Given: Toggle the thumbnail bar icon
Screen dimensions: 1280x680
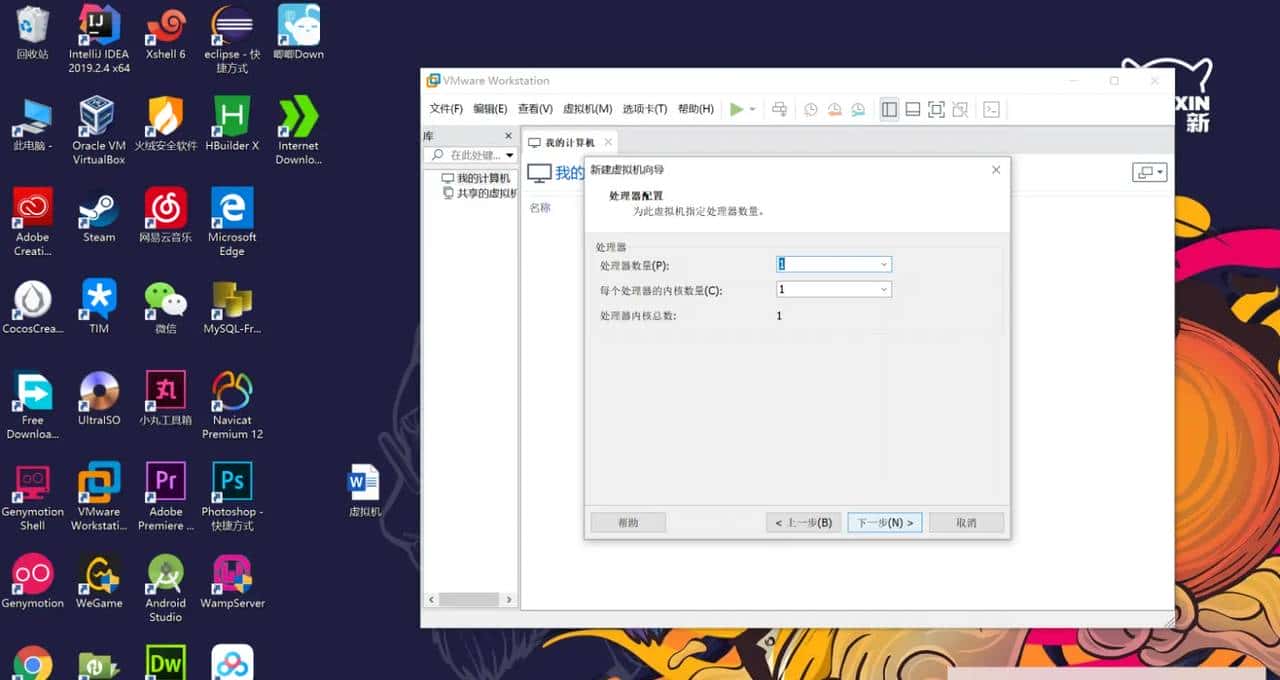Looking at the screenshot, I should click(x=913, y=109).
